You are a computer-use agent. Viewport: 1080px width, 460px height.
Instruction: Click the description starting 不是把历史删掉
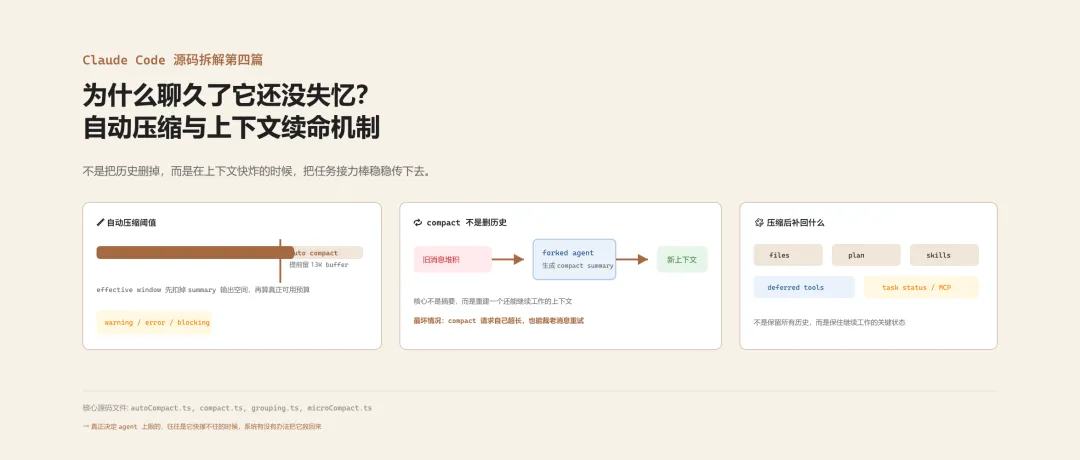pos(259,171)
